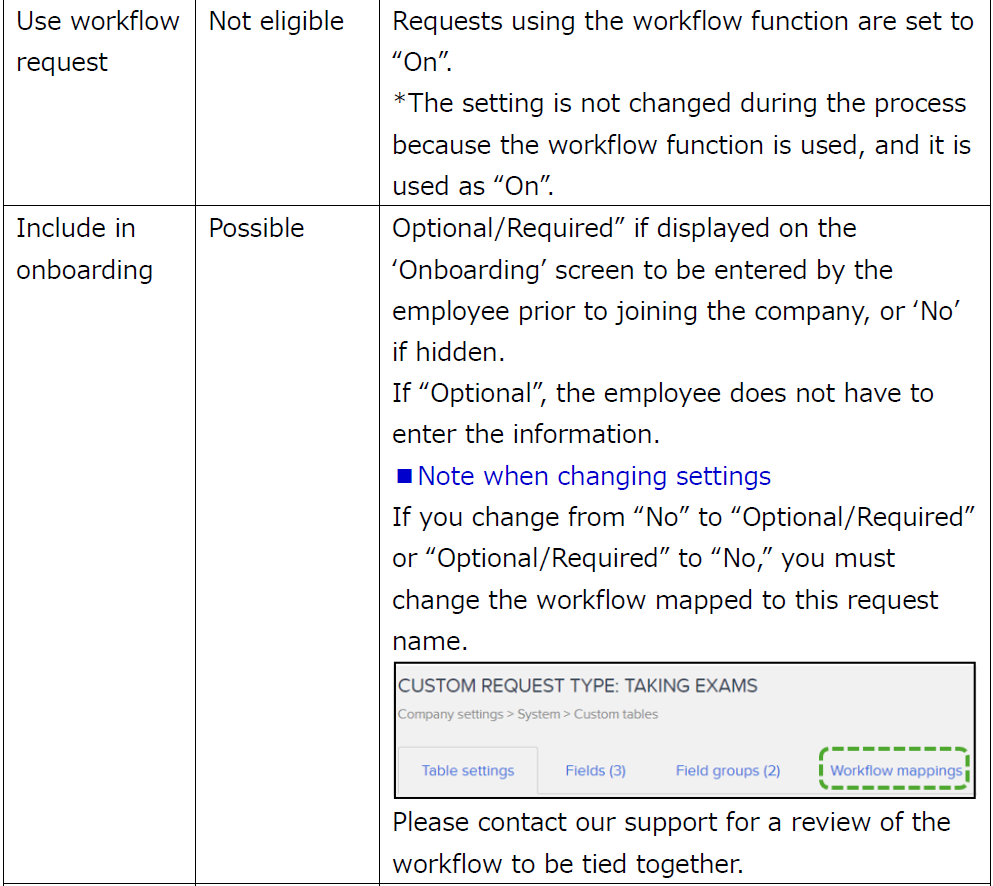Click the Company settings breadcrumb

point(450,714)
